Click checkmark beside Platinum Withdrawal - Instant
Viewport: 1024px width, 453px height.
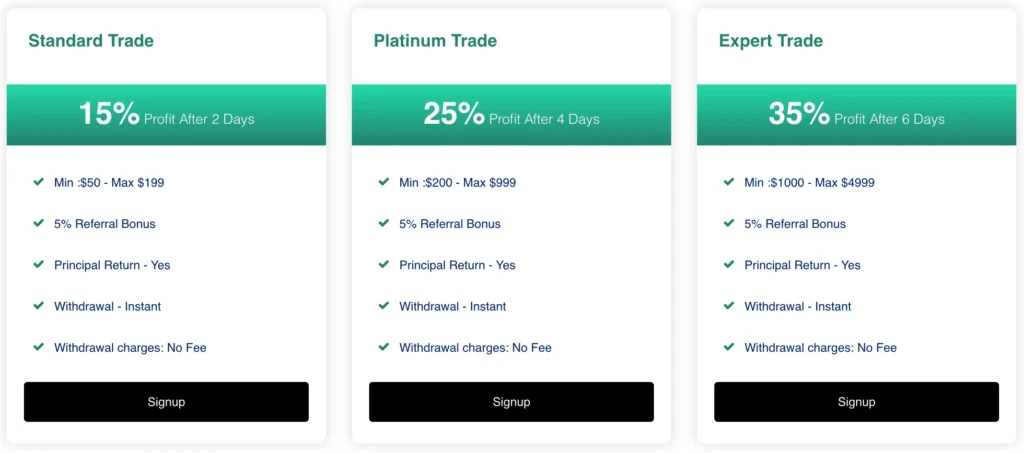click(x=384, y=306)
